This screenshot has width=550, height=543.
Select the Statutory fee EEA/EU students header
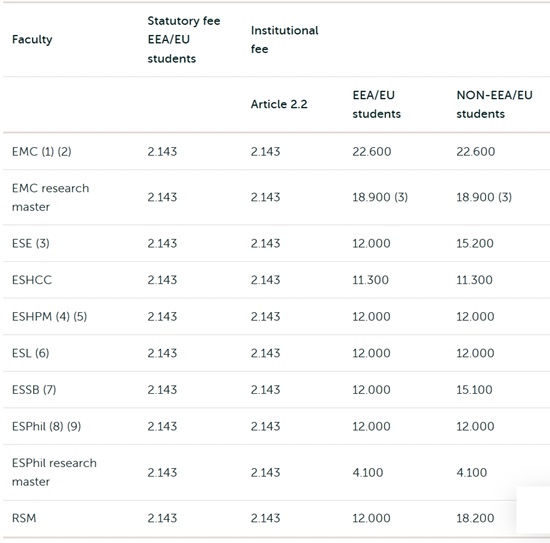click(184, 40)
